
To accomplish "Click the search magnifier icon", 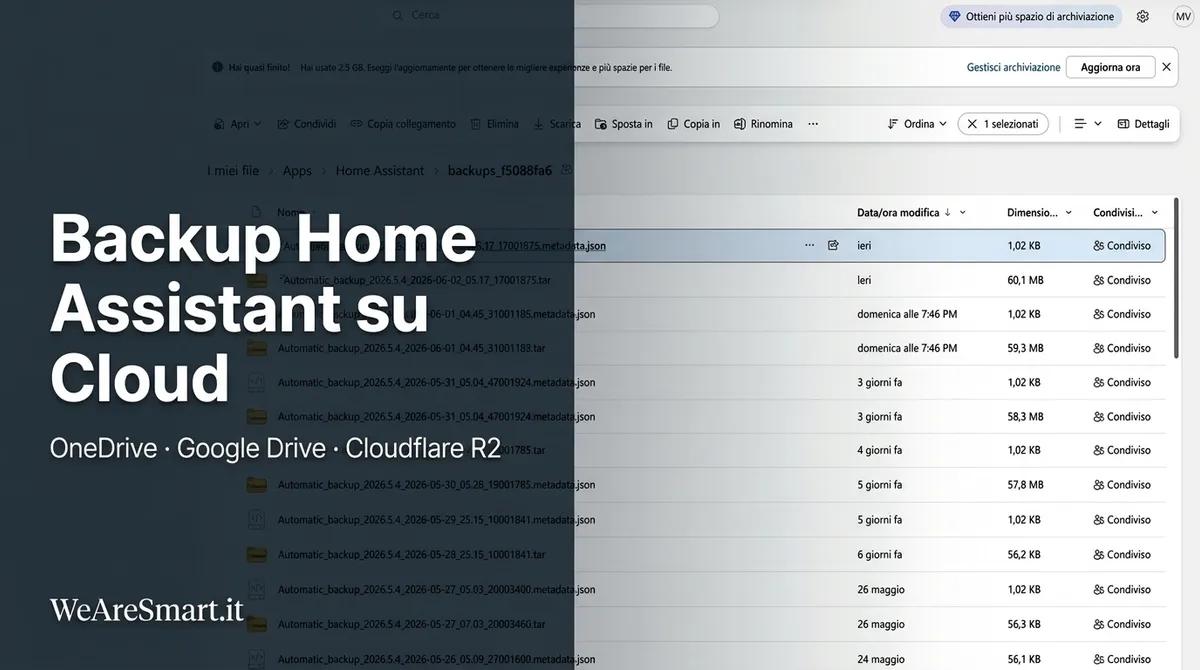I will coord(398,16).
